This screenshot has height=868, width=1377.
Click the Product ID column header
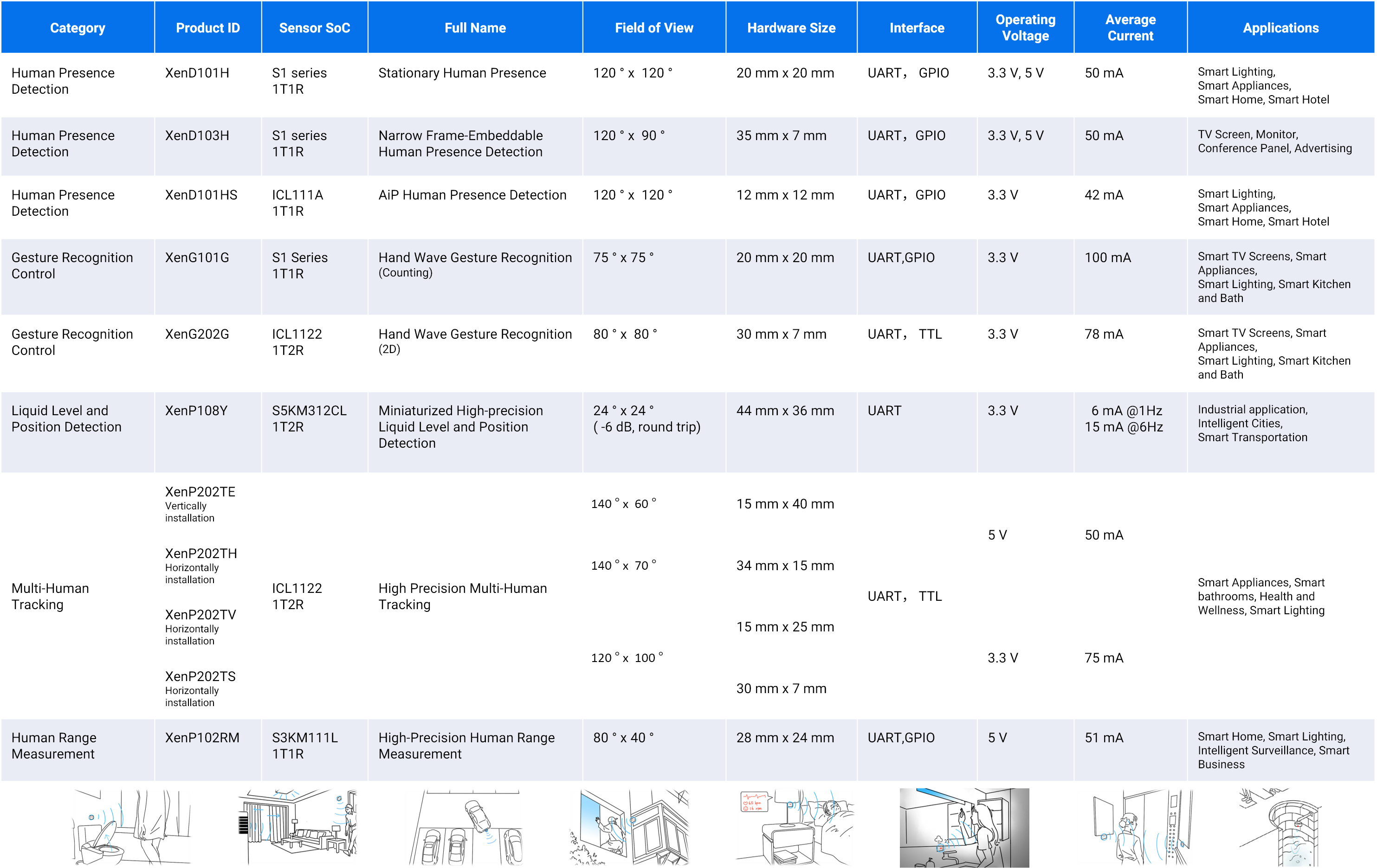pos(207,27)
